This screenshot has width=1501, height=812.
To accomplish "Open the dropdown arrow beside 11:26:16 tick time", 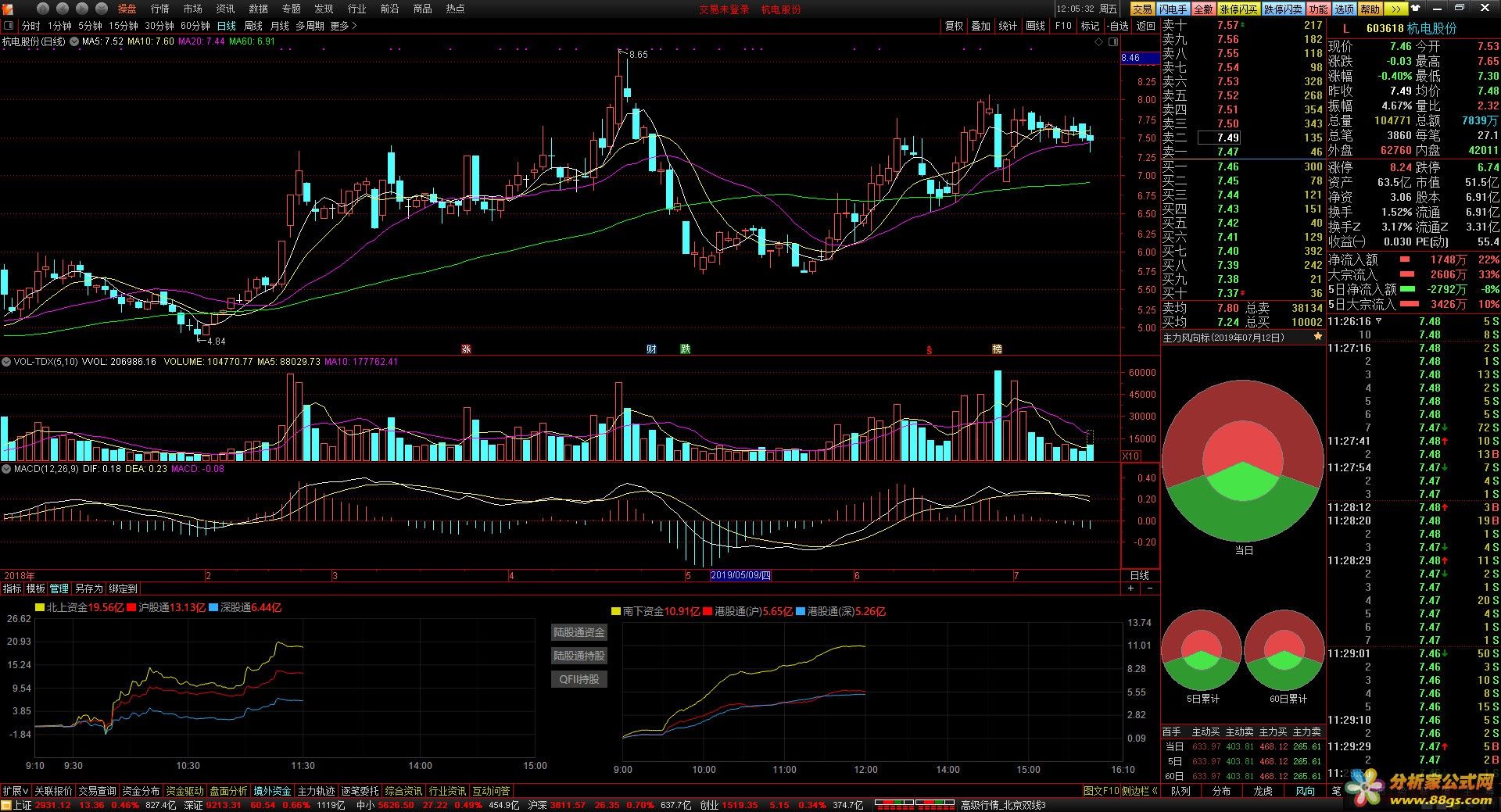I will [1378, 321].
